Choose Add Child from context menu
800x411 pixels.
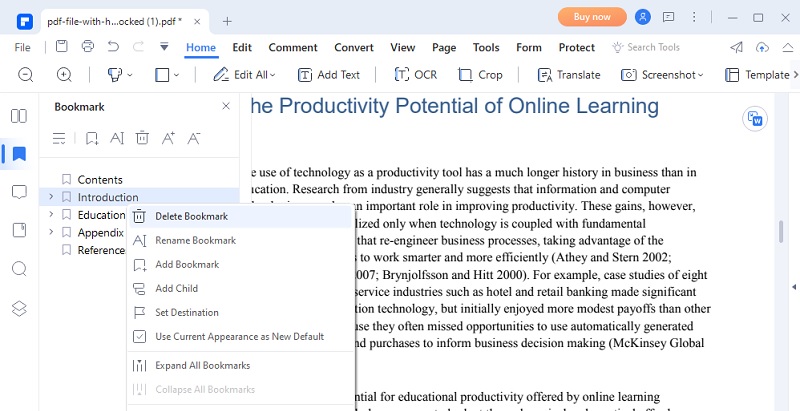point(240,288)
